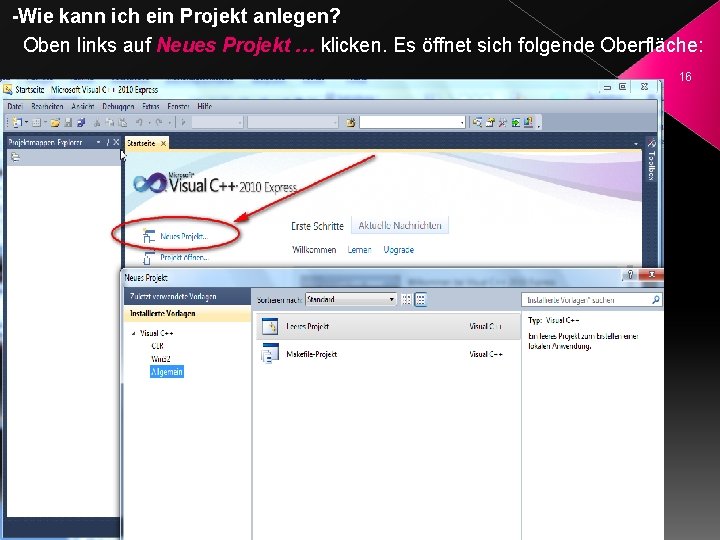Open the Toolbox side tab

click(651, 159)
